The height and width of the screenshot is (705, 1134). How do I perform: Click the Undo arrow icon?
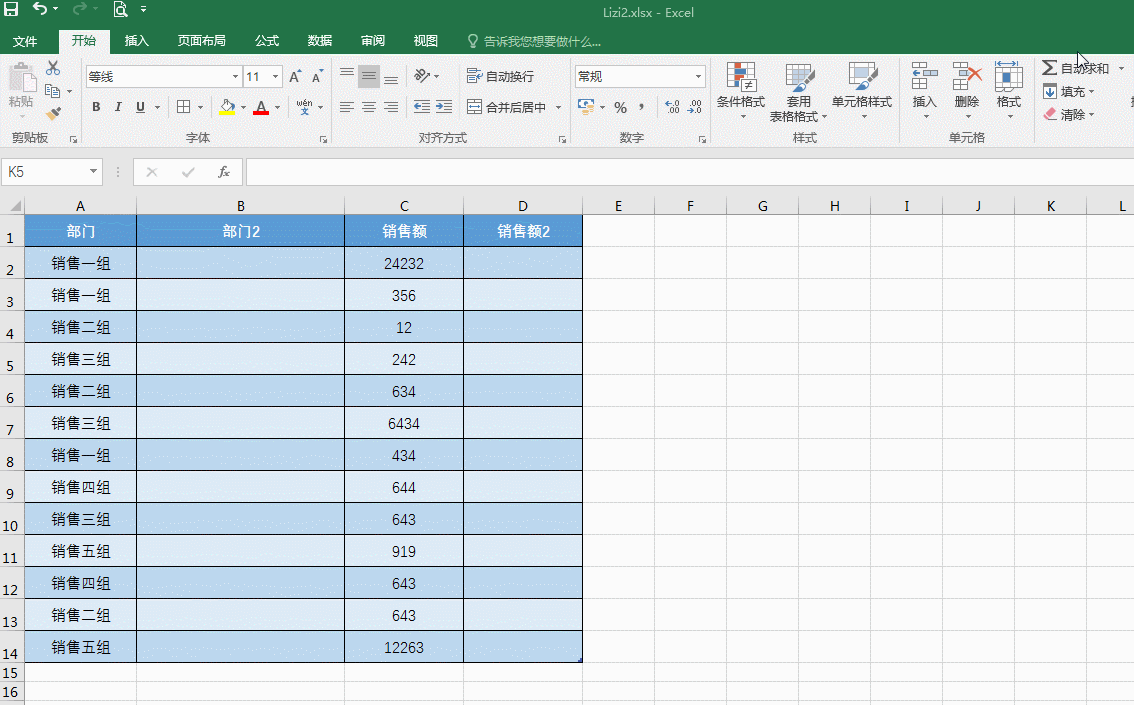40,9
